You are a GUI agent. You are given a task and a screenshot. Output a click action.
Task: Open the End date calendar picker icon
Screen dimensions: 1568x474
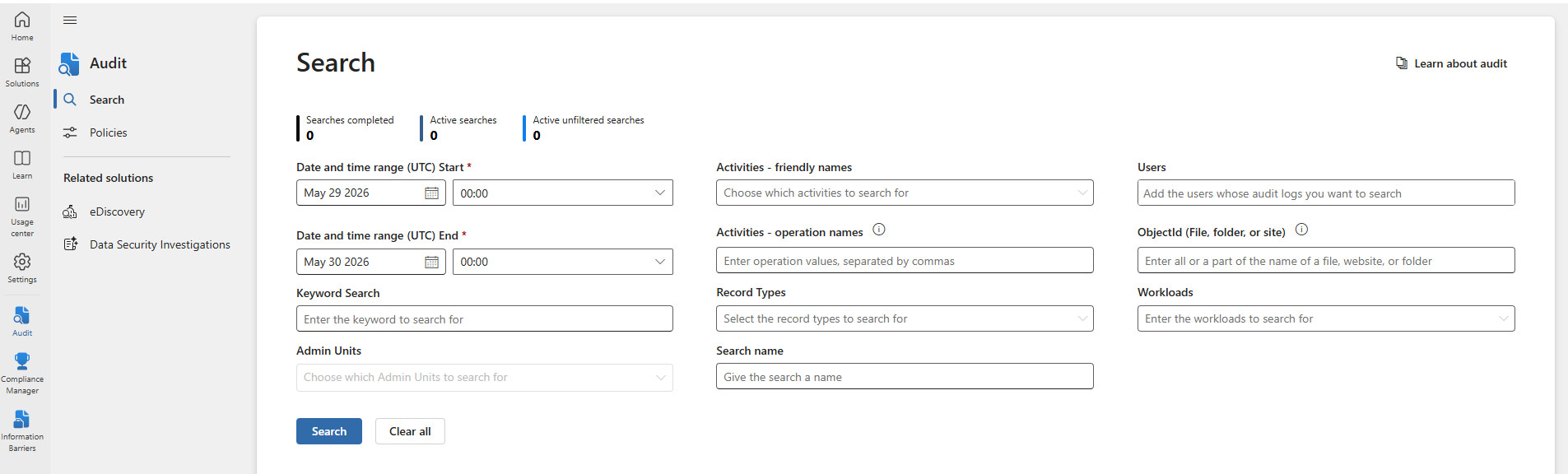pos(431,262)
